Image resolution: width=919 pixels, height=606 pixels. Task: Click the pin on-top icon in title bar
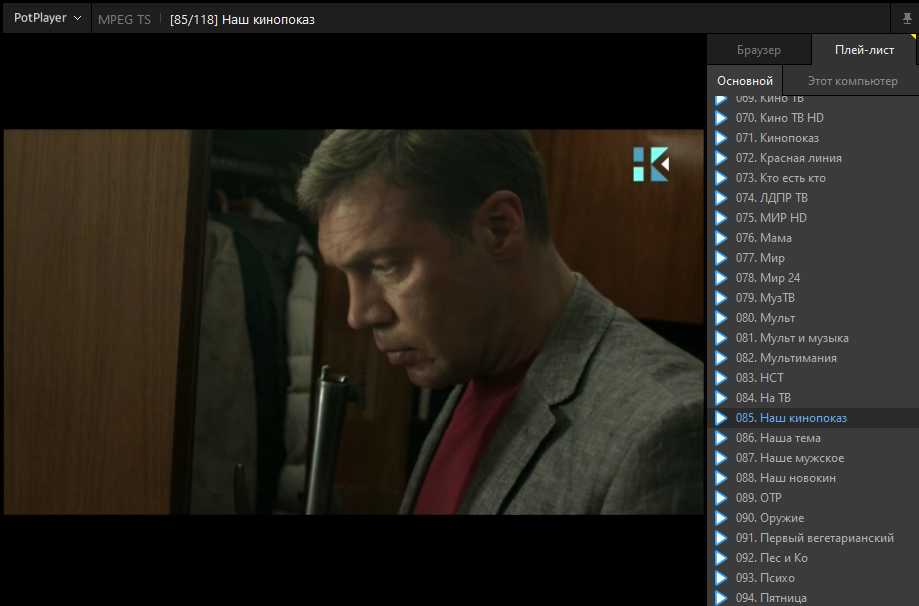point(907,19)
